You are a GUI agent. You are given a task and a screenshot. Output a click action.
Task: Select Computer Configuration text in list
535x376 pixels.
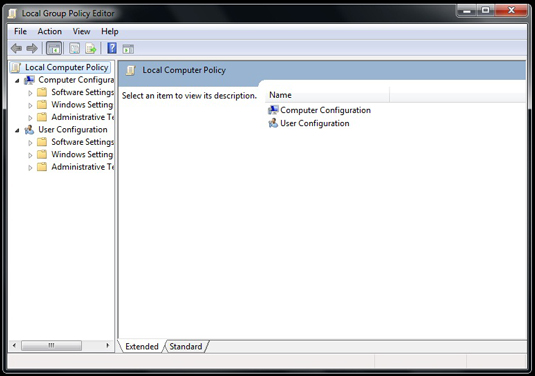click(326, 110)
